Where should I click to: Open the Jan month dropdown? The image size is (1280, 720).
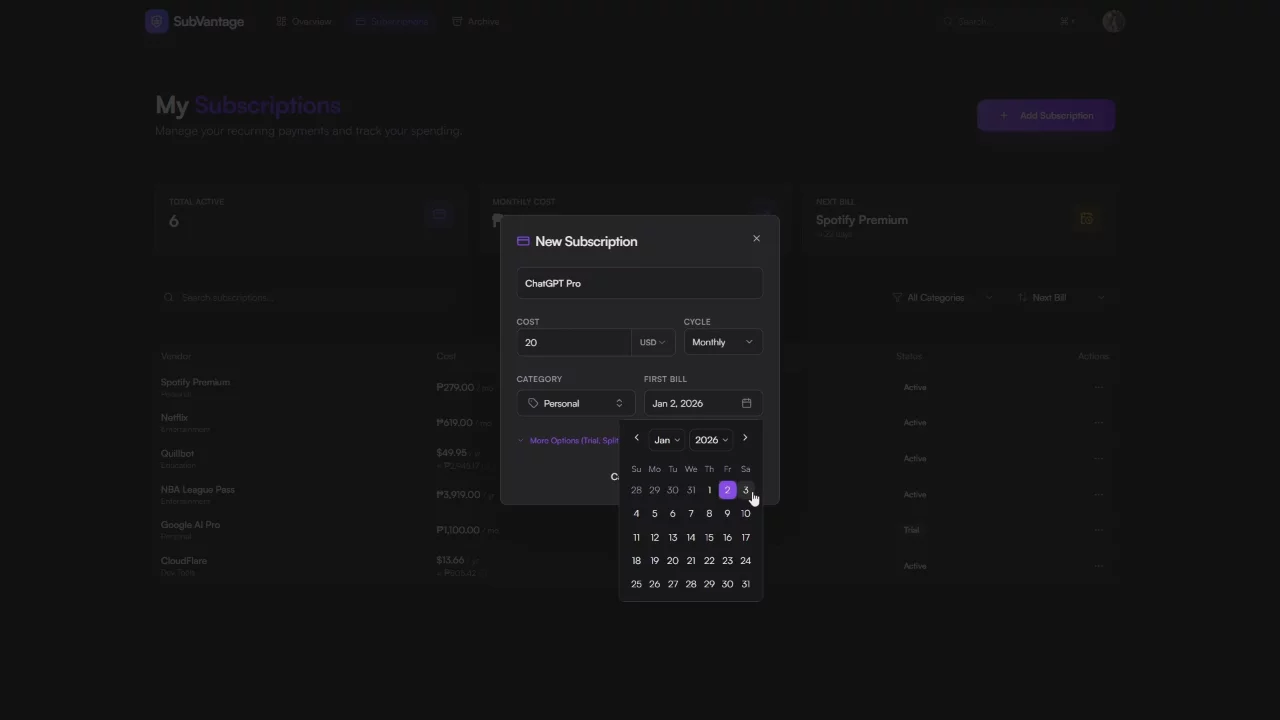tap(666, 440)
